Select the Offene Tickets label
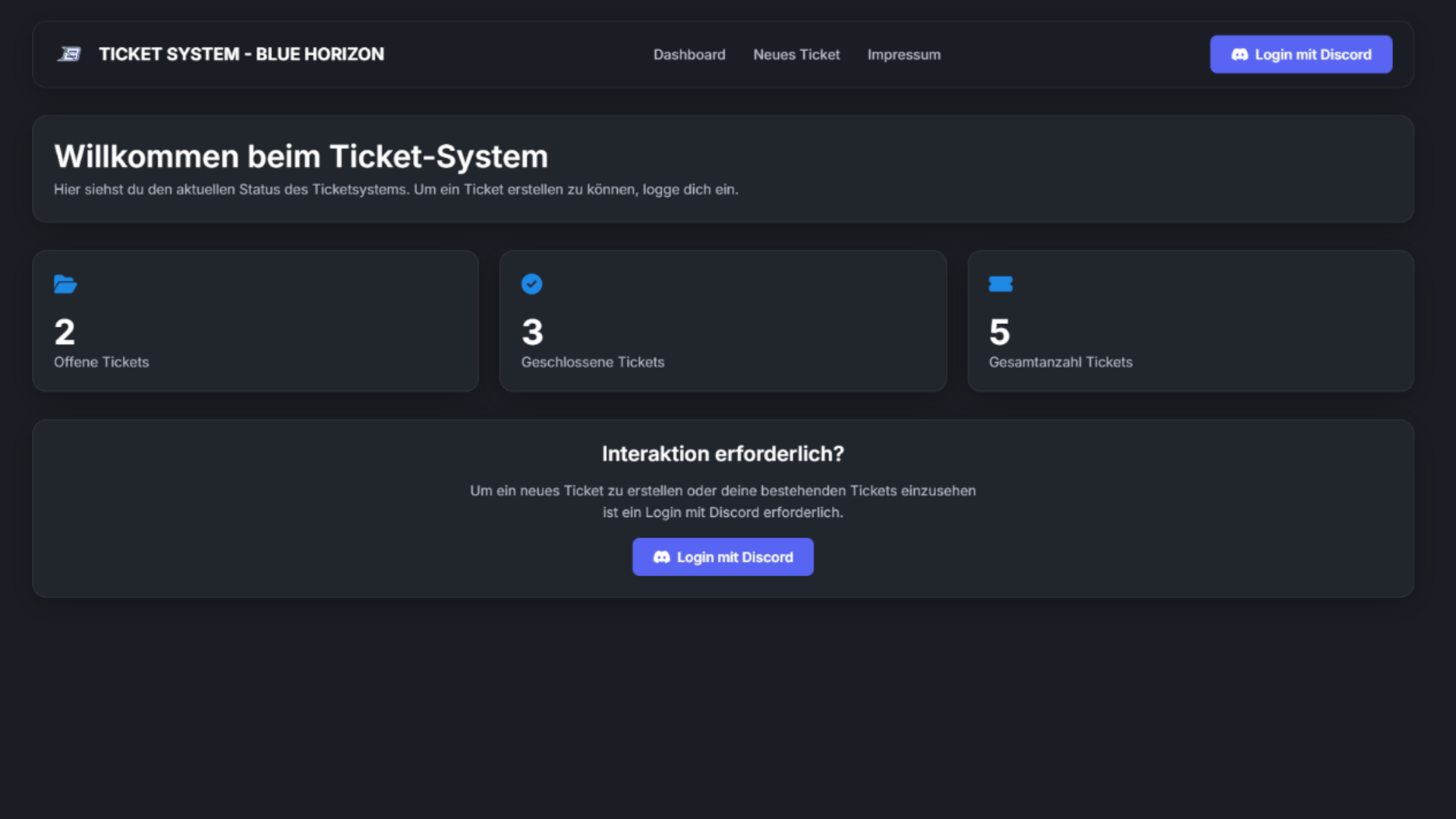 coord(101,362)
